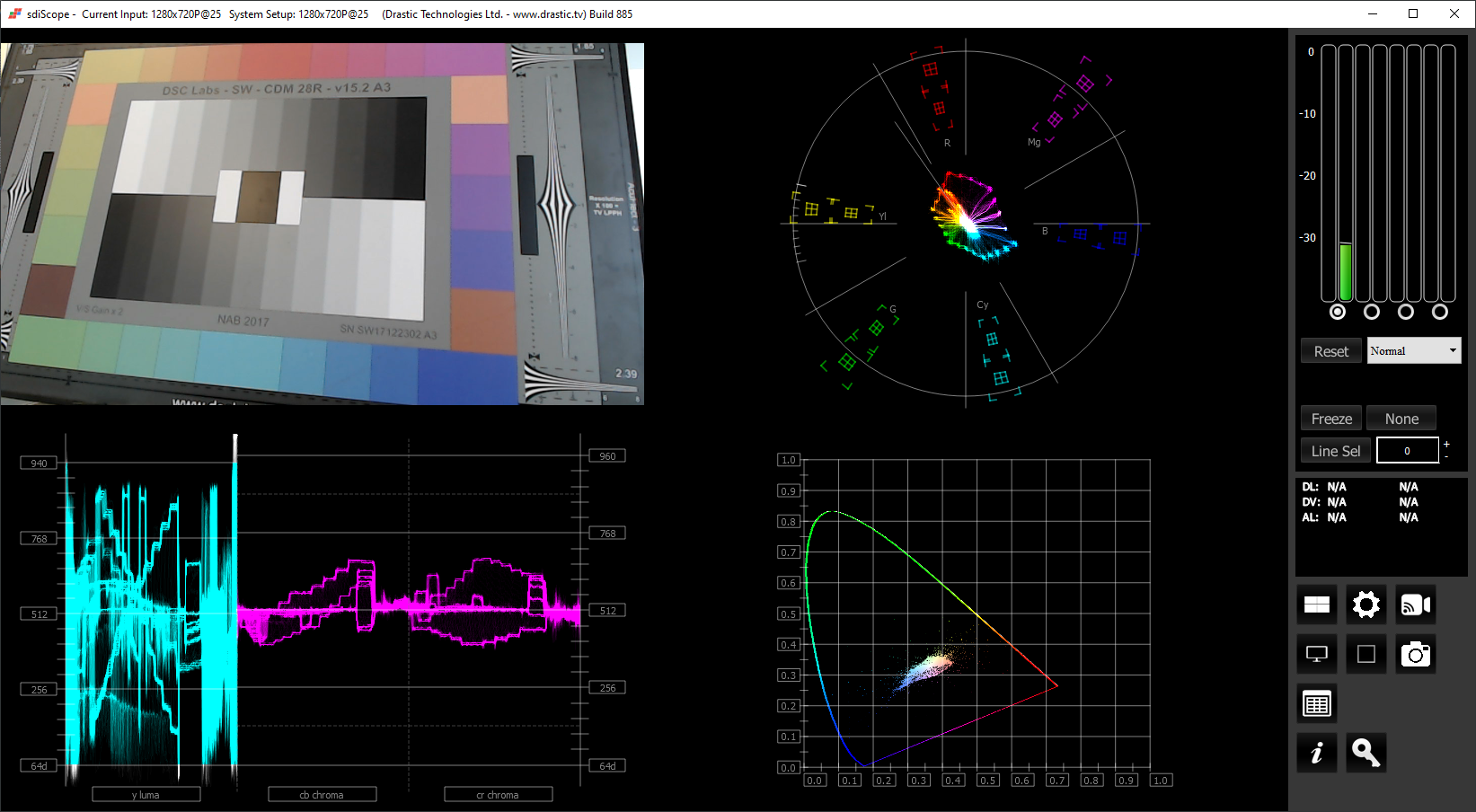
Task: Select third audio channel pair radio button
Action: (1406, 312)
